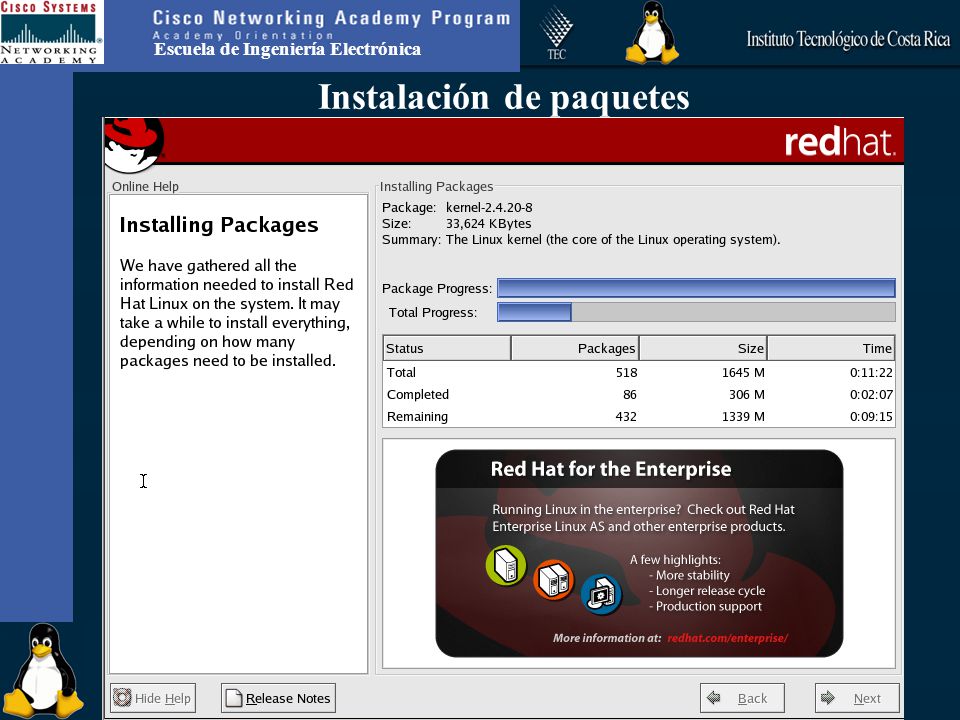960x720 pixels.
Task: Click the Tux penguin in the header
Action: 653,32
